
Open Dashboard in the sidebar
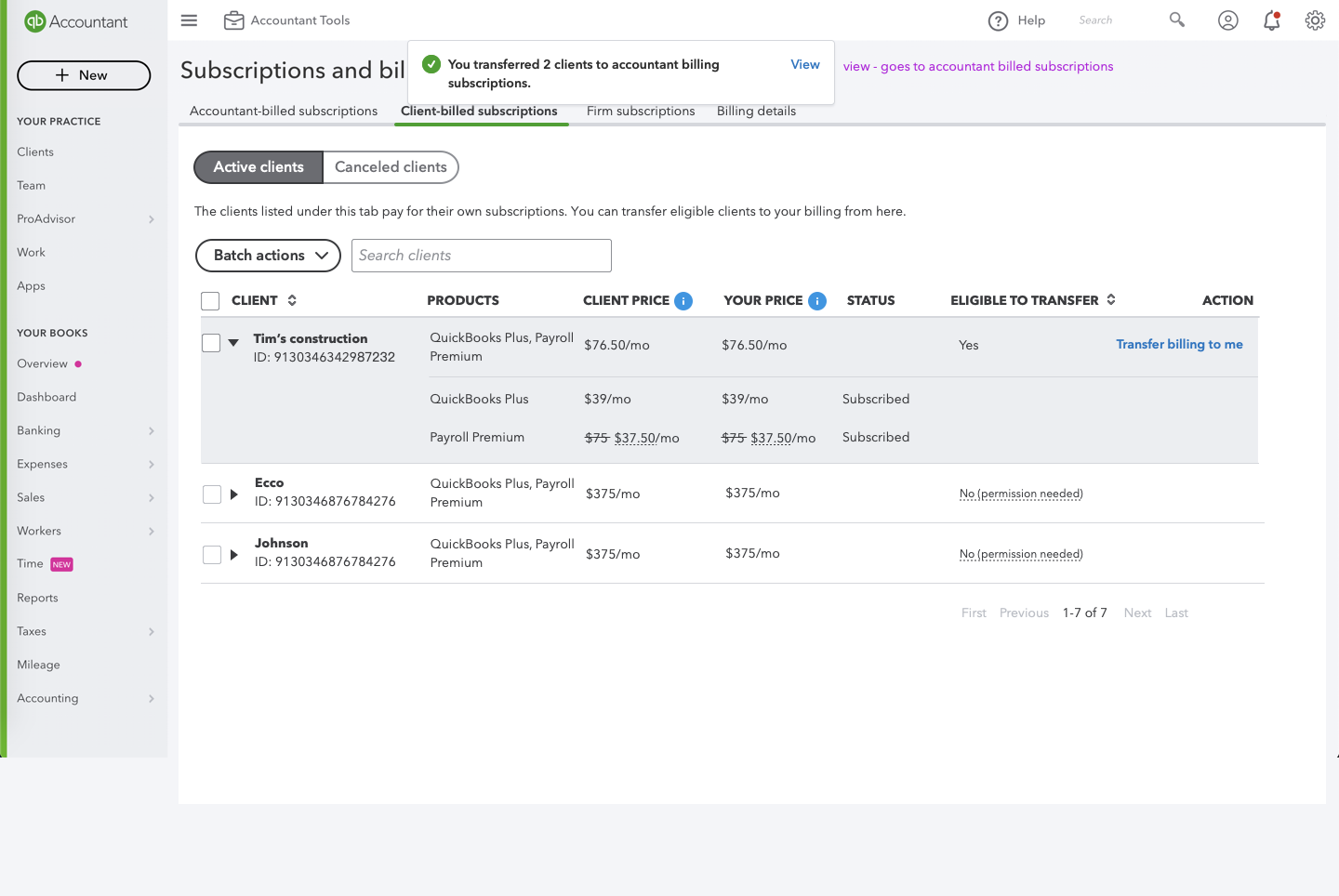[x=46, y=398]
